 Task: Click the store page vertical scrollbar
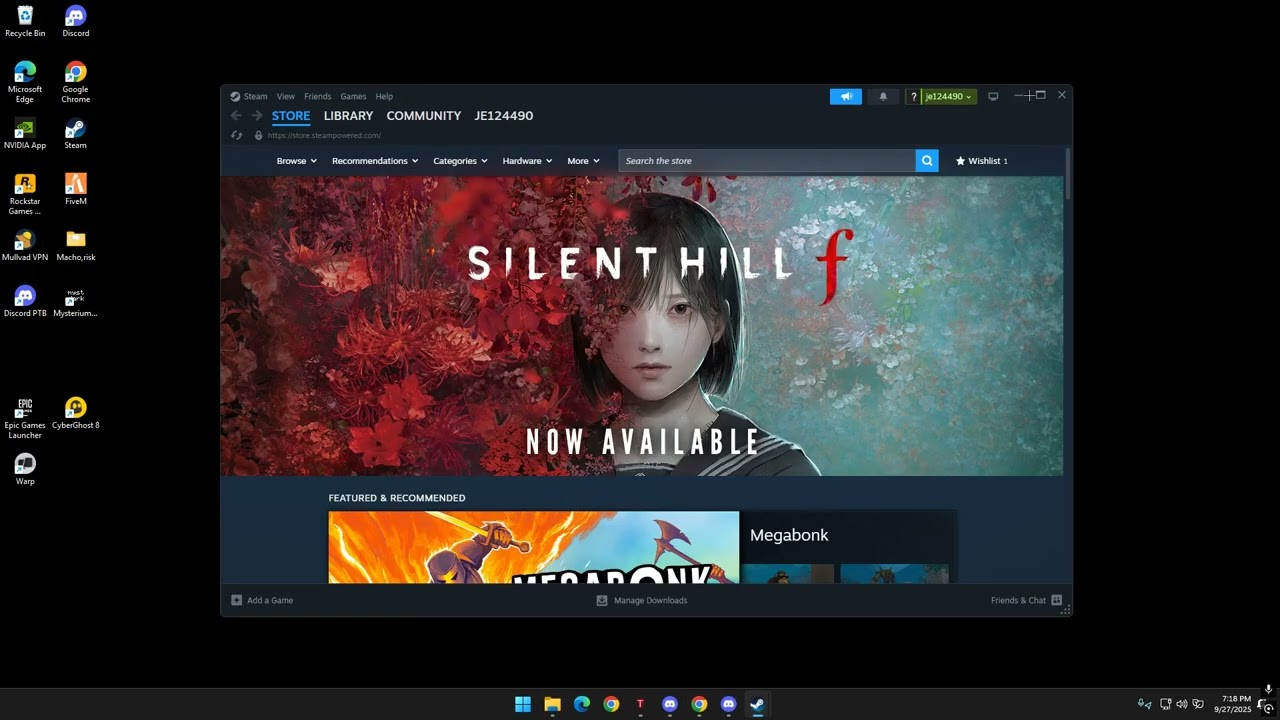(x=1068, y=173)
